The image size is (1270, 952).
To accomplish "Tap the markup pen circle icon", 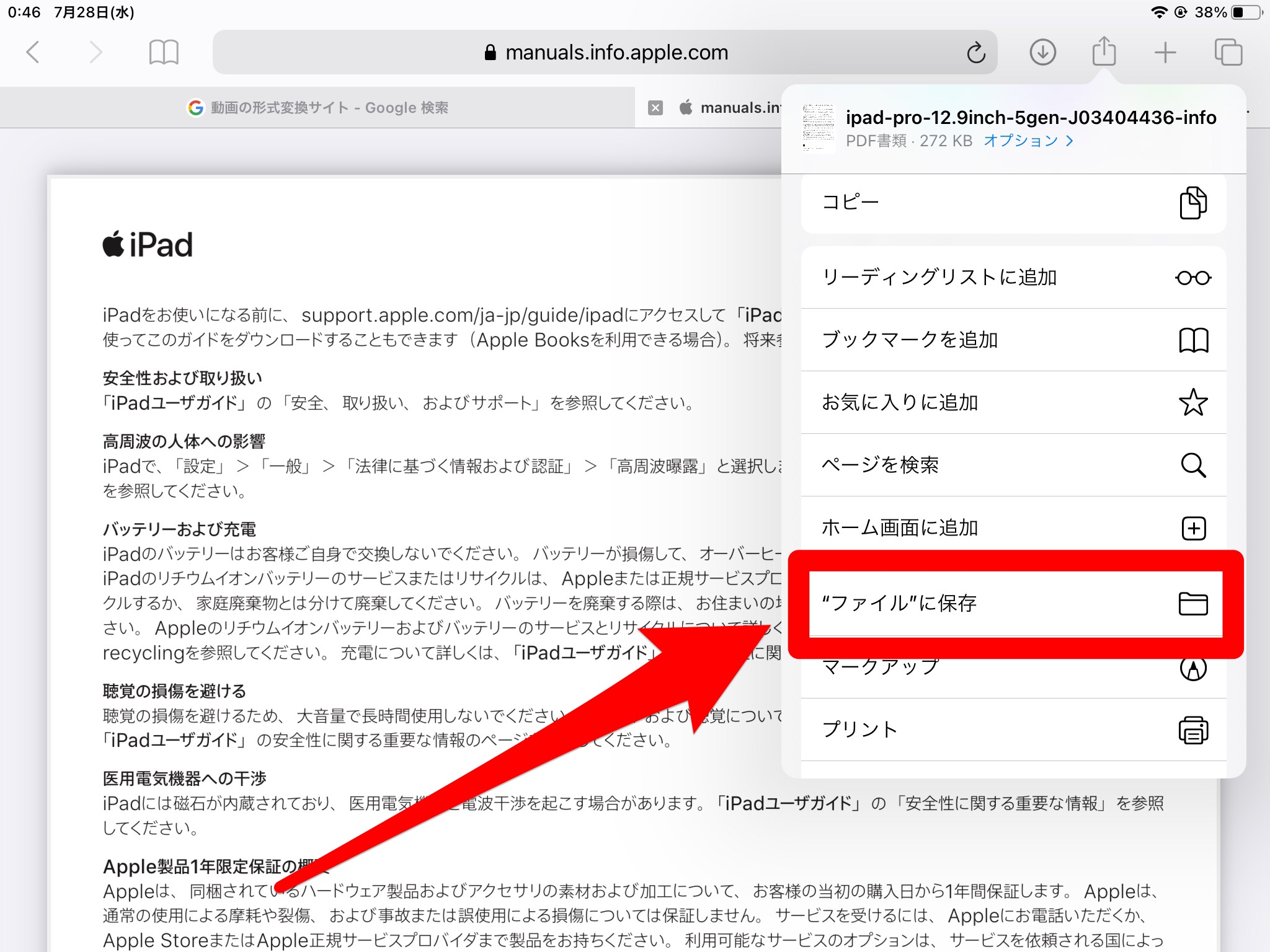I will pos(1193,668).
